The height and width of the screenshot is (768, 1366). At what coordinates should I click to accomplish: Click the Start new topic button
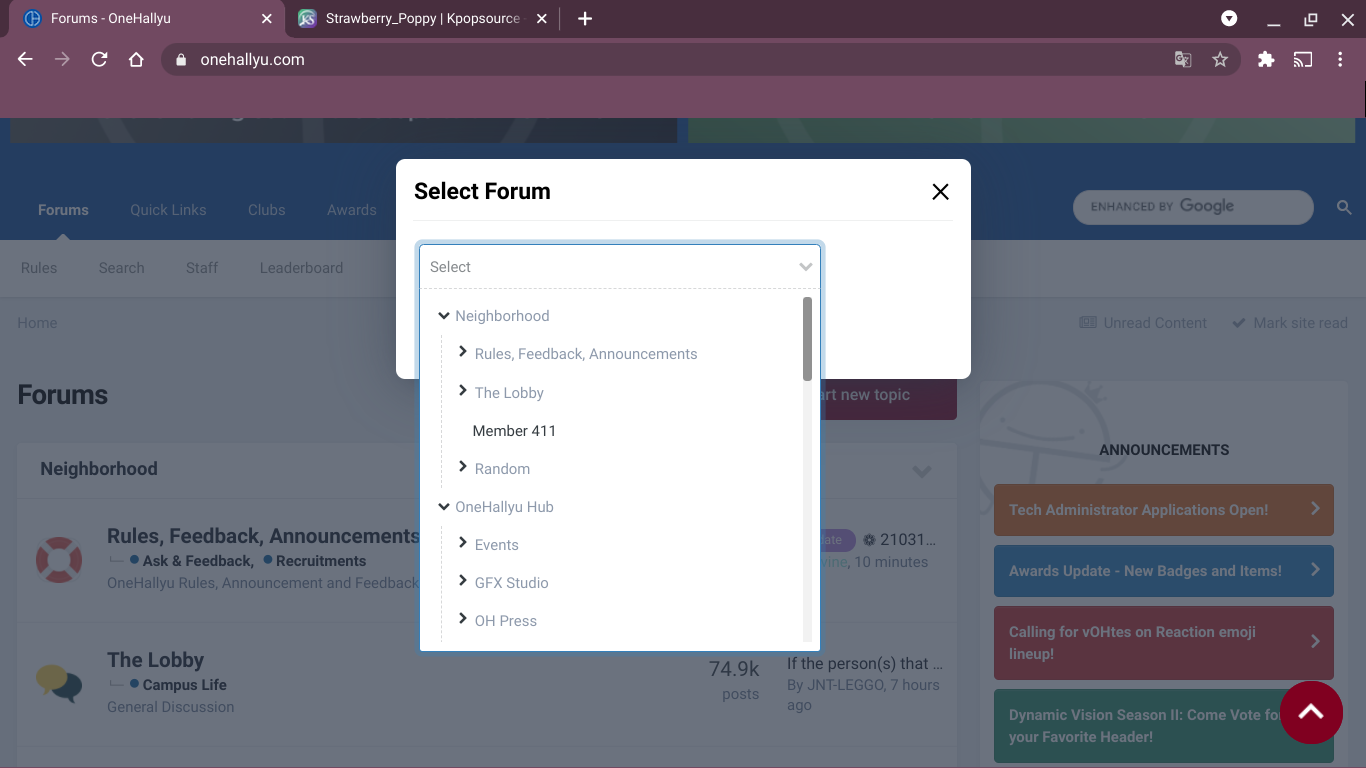pos(888,395)
